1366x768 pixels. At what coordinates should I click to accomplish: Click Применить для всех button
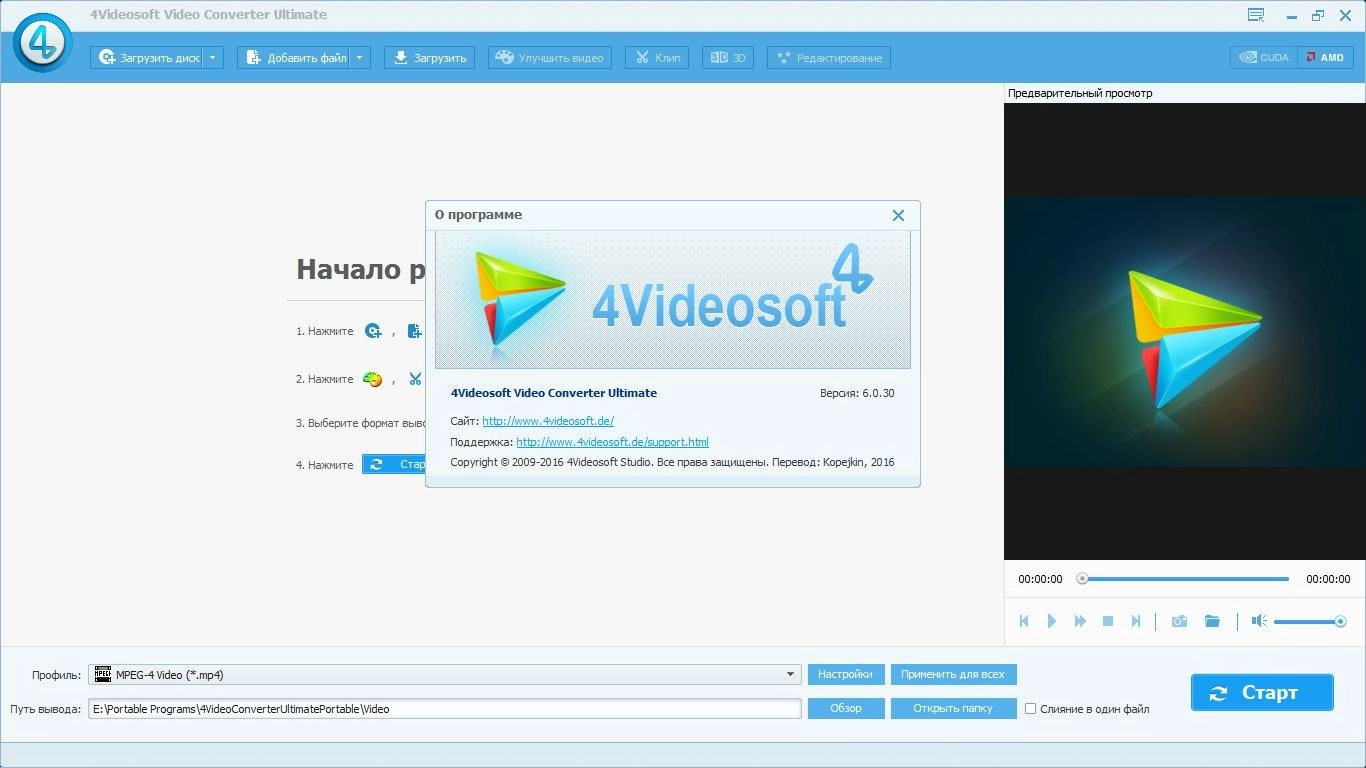953,675
